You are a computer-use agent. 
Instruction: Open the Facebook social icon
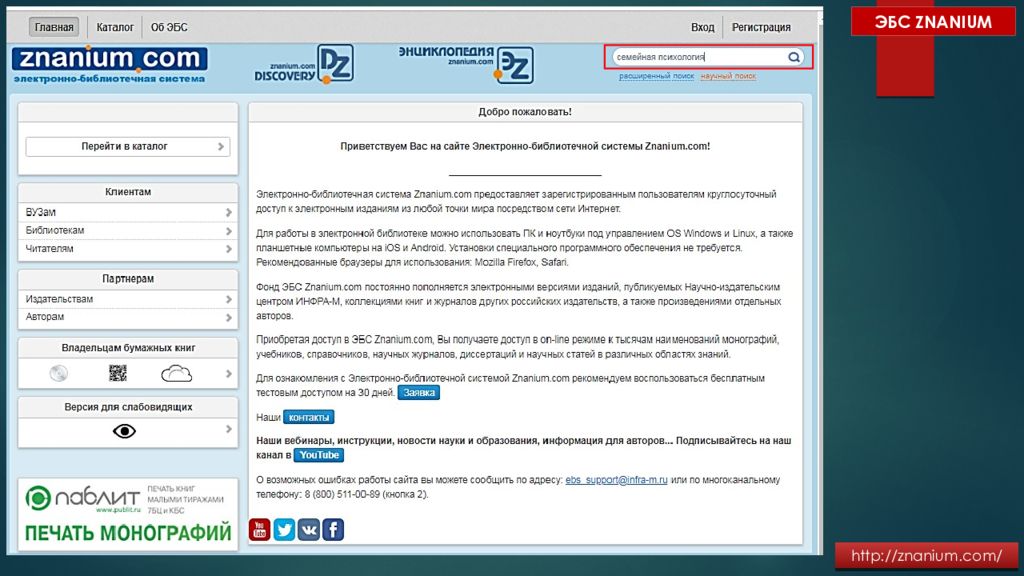click(333, 530)
